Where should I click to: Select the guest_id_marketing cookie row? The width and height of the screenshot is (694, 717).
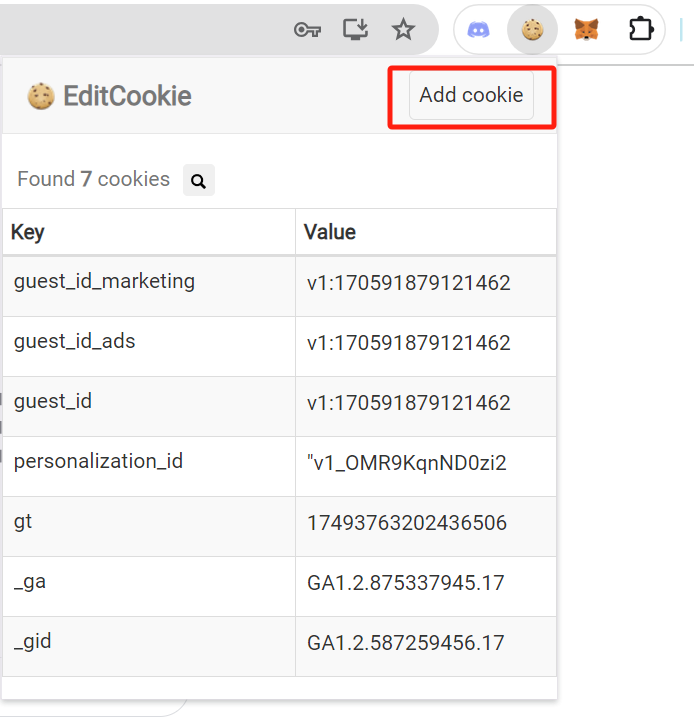pos(104,282)
